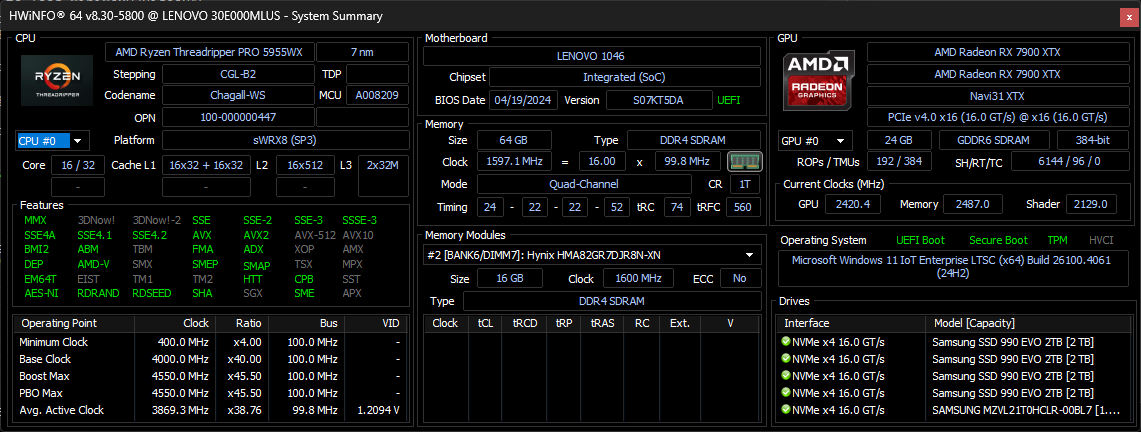Click the OPN value 100-000000447
The image size is (1141, 432).
click(x=237, y=116)
